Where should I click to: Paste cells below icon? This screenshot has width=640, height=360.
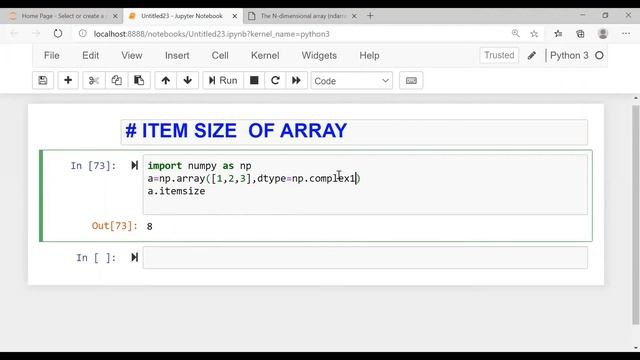(139, 80)
